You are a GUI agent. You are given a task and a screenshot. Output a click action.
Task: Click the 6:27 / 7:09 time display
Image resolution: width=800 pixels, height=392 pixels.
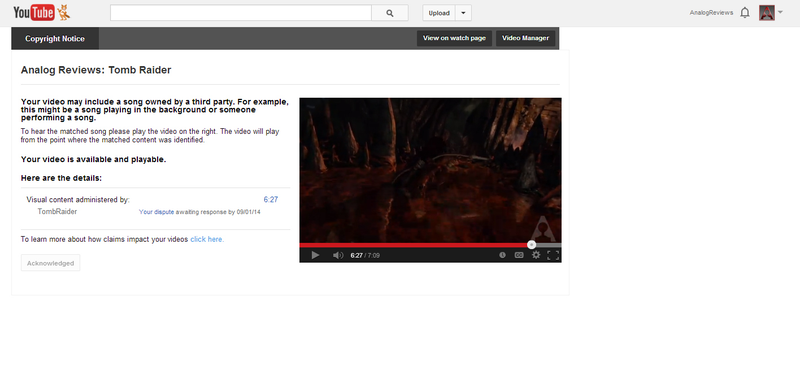tap(365, 255)
